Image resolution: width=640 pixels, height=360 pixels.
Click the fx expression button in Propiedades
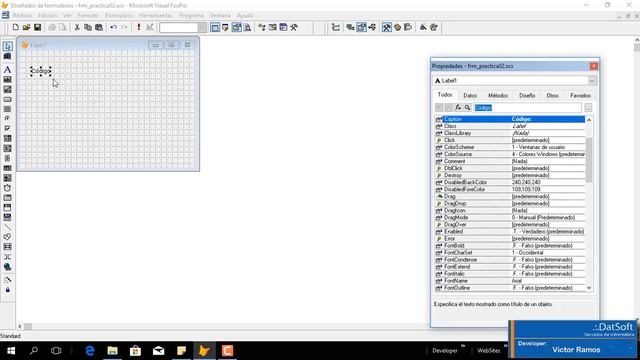[x=458, y=108]
